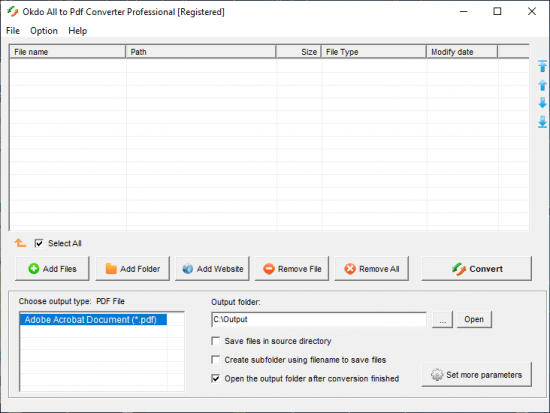This screenshot has width=550, height=413.
Task: Open the Help menu
Action: point(78,31)
